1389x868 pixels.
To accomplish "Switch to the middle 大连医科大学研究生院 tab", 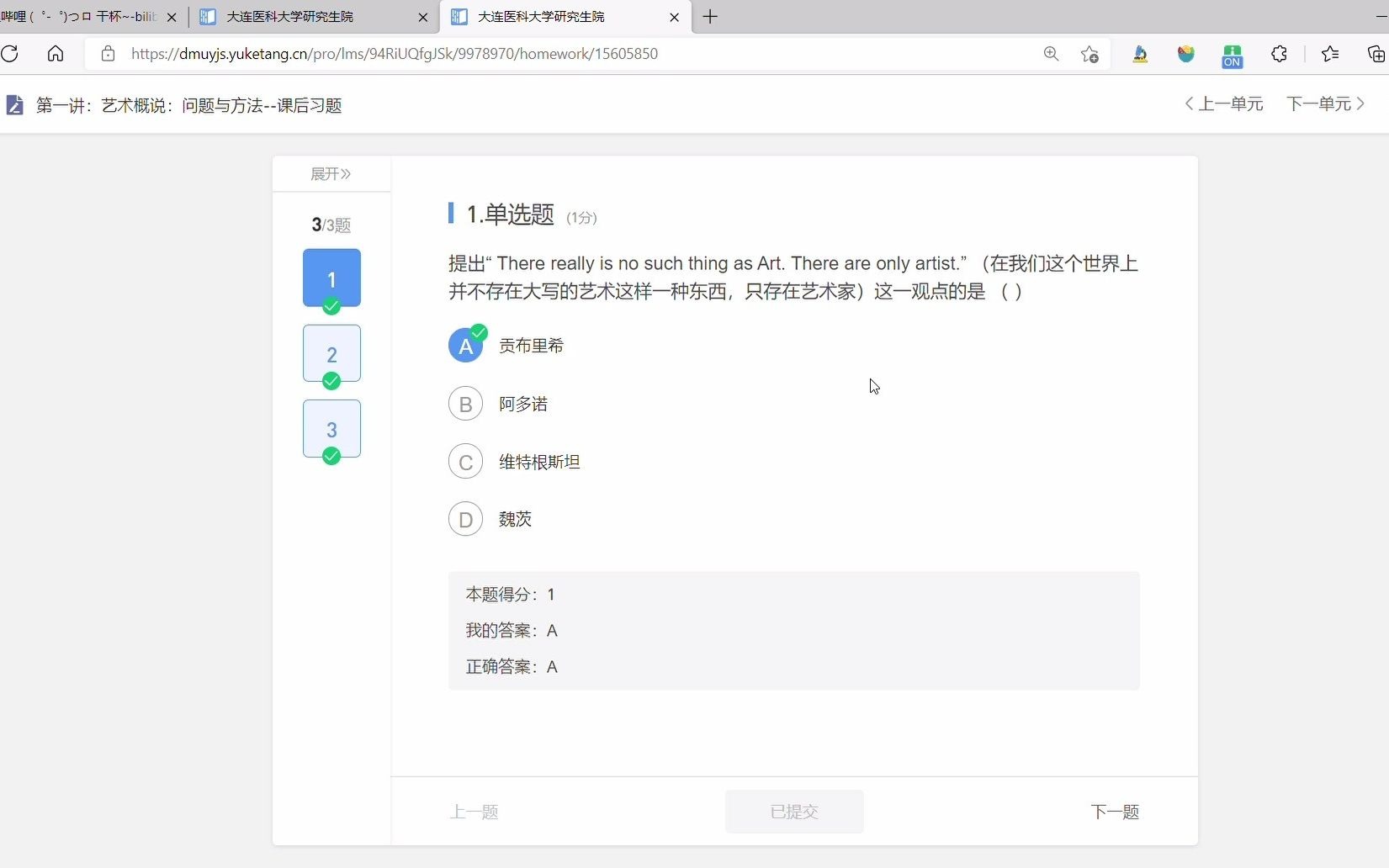I will pos(314,17).
